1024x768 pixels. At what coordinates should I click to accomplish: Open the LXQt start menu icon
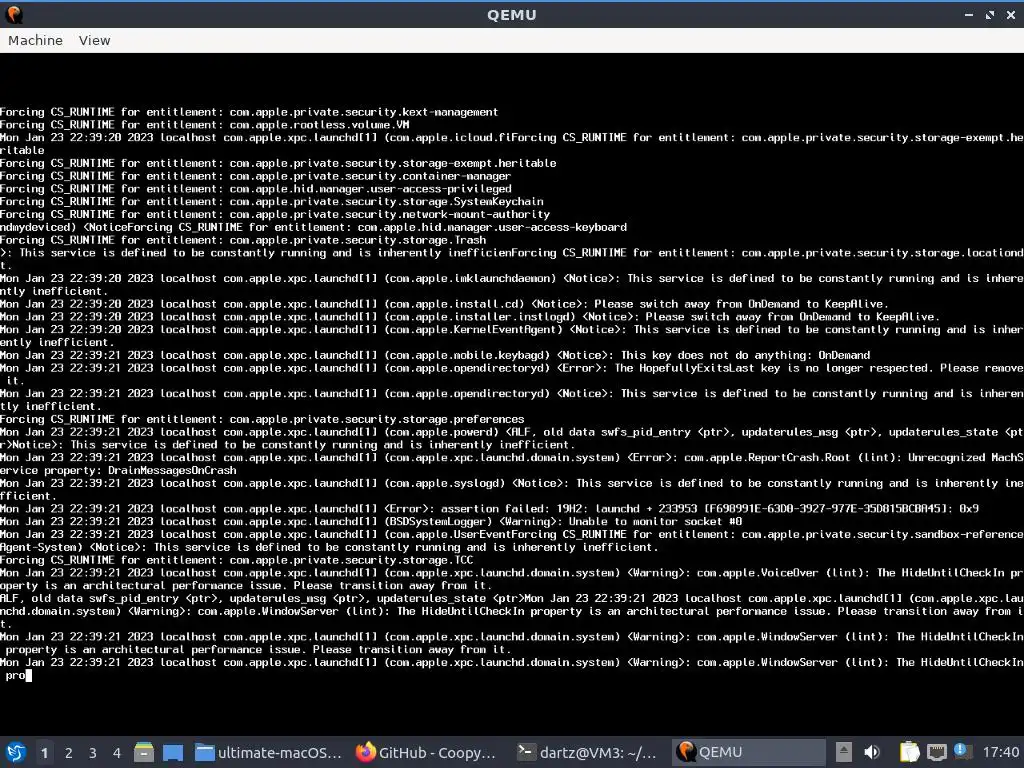click(x=15, y=752)
